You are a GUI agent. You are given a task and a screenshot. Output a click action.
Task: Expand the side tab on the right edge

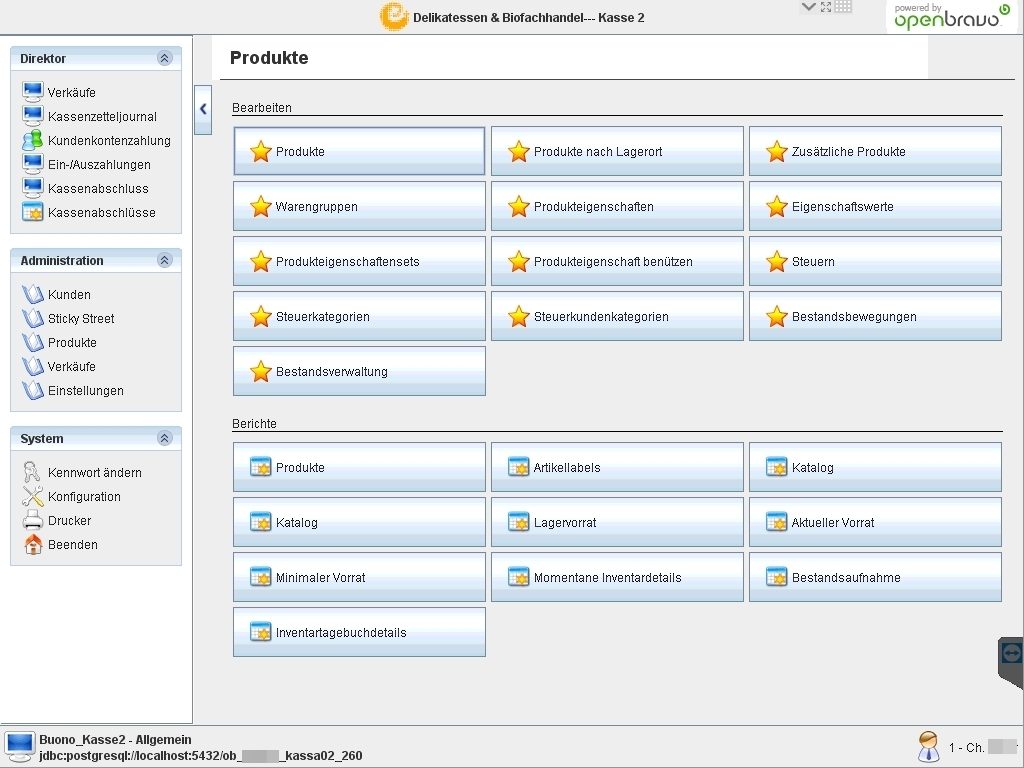click(1011, 661)
